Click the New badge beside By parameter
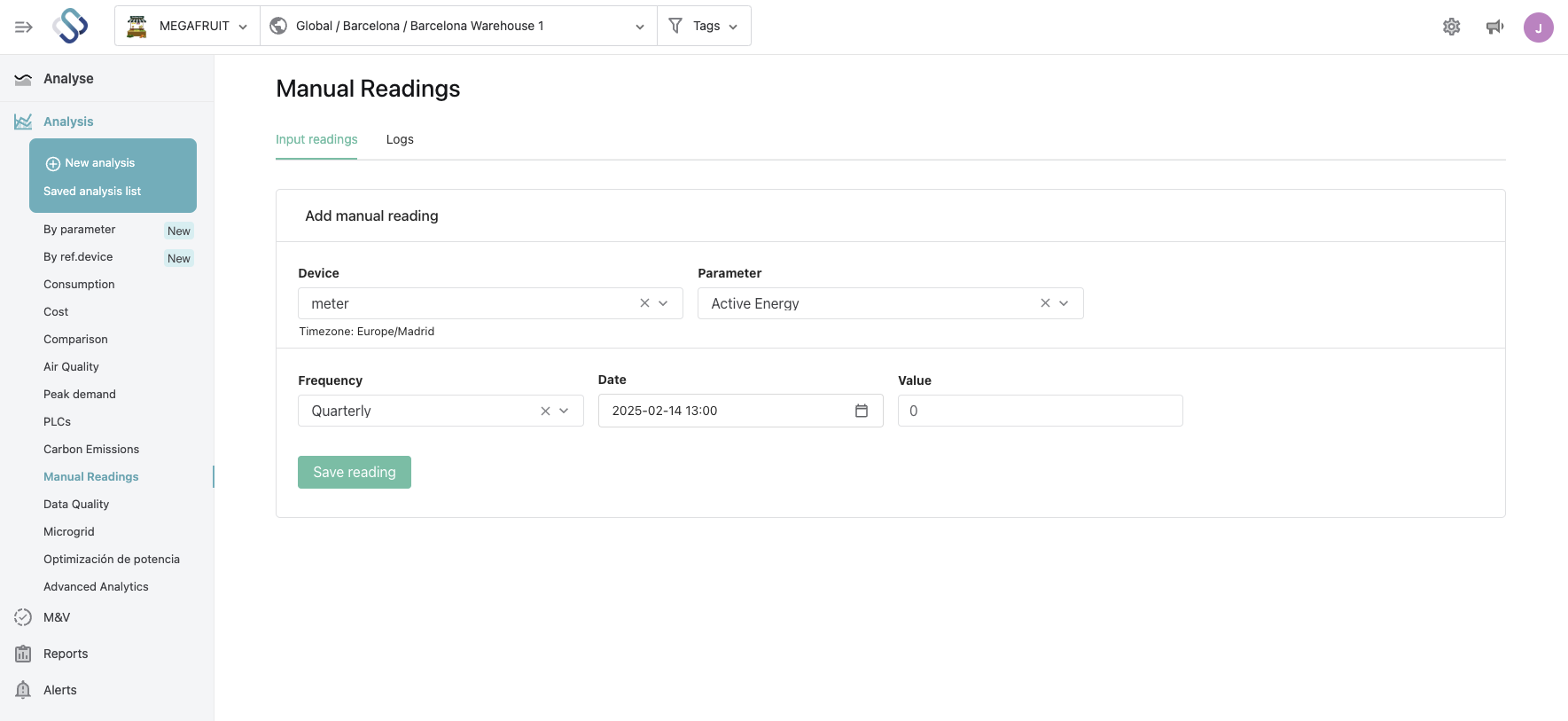The width and height of the screenshot is (1568, 721). point(179,231)
